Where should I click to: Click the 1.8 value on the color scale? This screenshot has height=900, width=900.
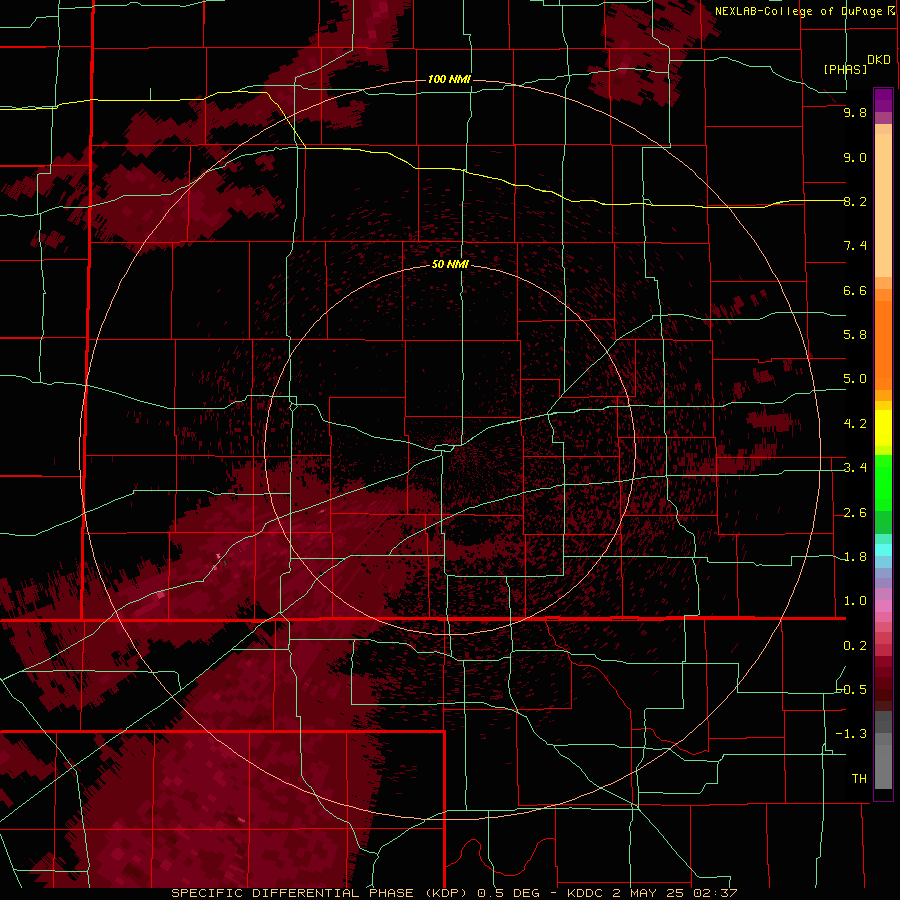pos(855,557)
